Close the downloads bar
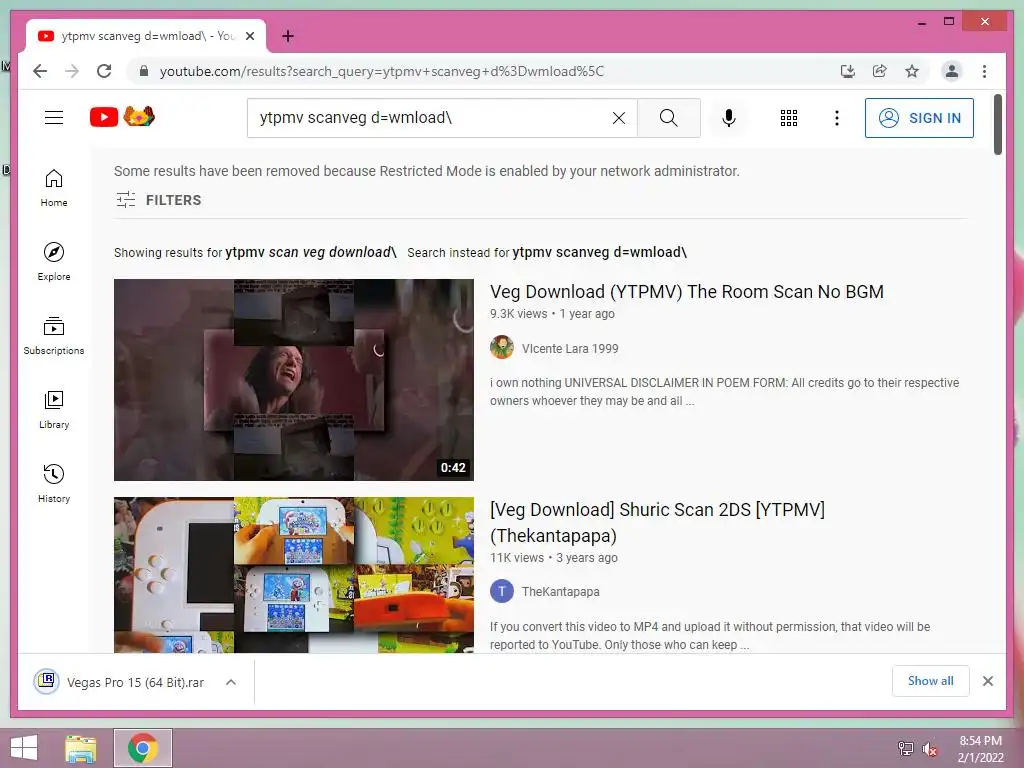1024x768 pixels. 987,680
